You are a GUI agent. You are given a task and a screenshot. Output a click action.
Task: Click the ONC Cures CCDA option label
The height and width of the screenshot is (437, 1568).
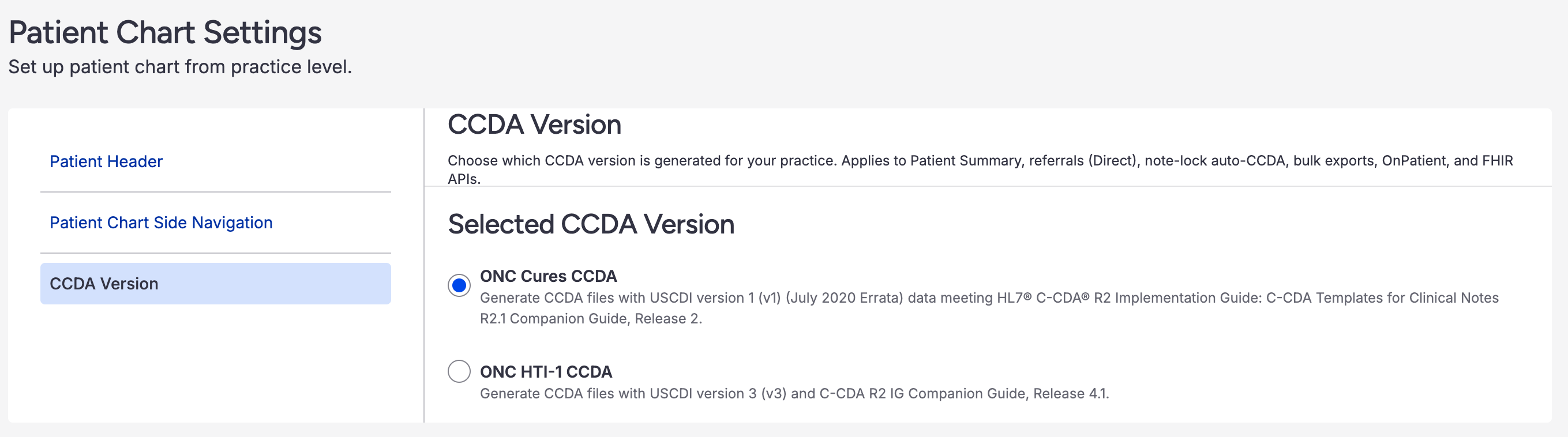pos(548,276)
